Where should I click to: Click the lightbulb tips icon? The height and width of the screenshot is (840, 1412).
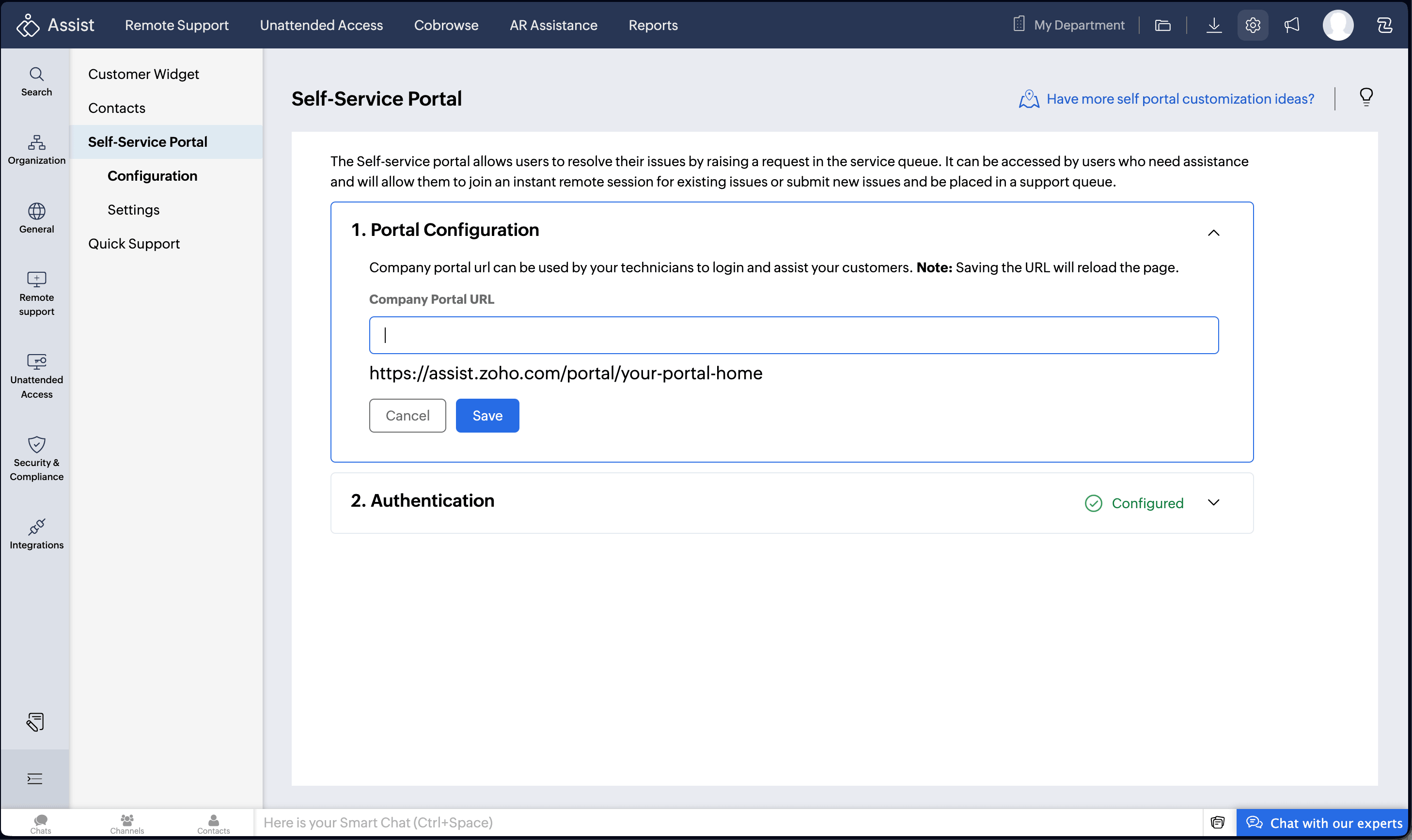[x=1365, y=97]
